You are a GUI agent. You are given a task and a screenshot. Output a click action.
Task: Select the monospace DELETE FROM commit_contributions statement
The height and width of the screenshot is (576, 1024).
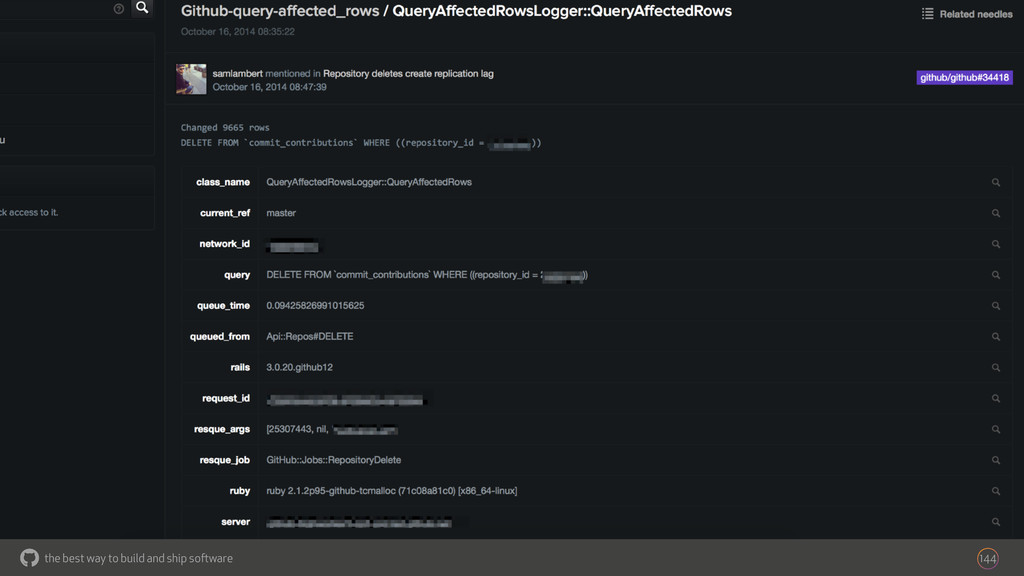(360, 143)
